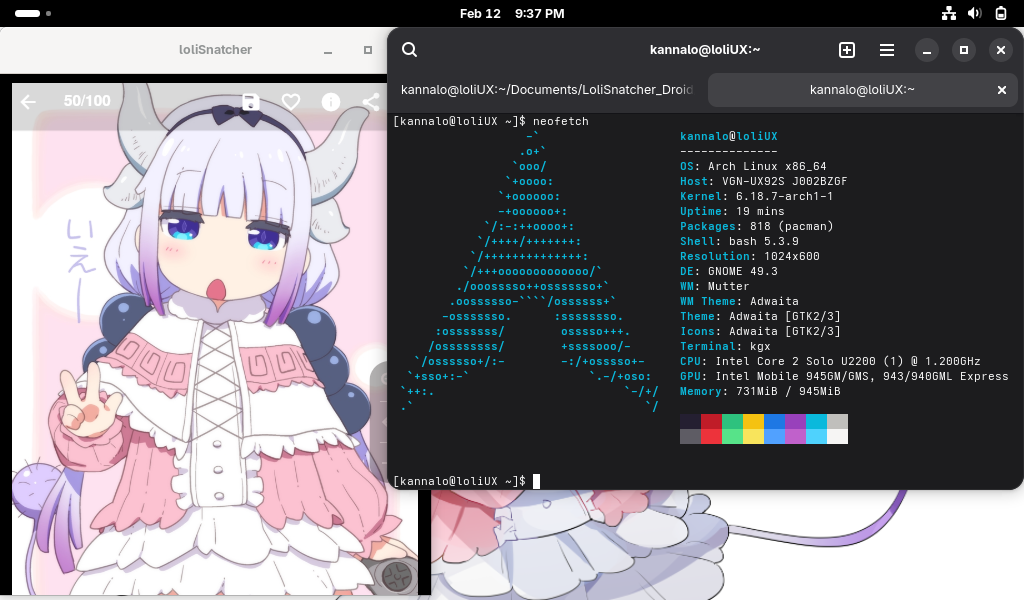This screenshot has height=600, width=1024.
Task: Open terminal search with the magnifier icon
Action: click(x=409, y=50)
